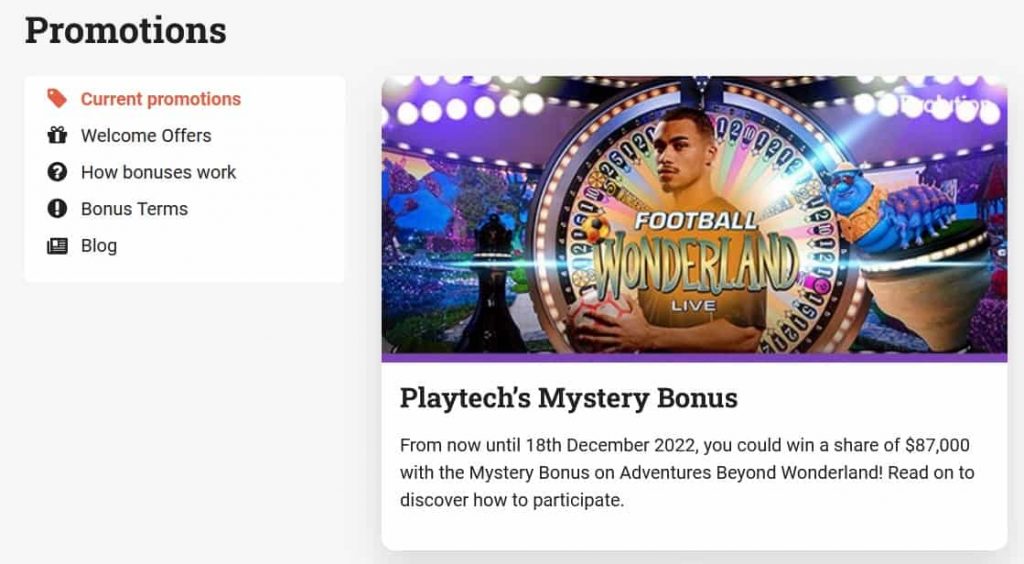The width and height of the screenshot is (1024, 564).
Task: Select Current promotions in the sidebar
Action: (x=161, y=99)
